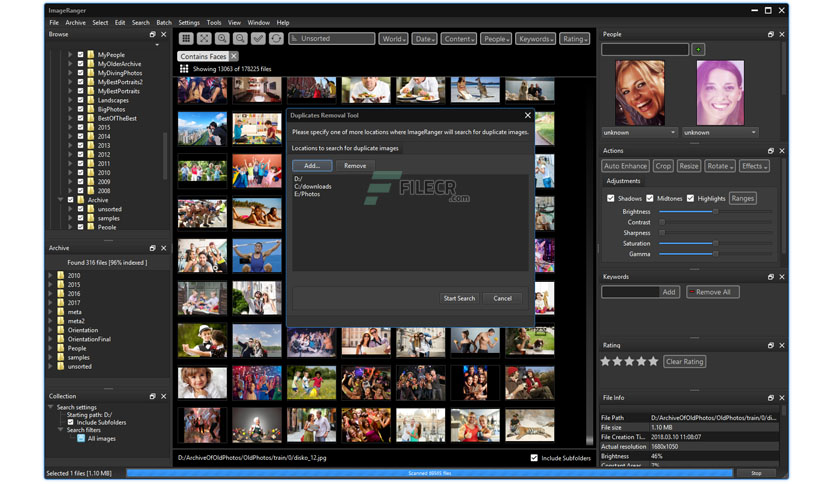
Task: Open the Tools menu
Action: (x=214, y=22)
